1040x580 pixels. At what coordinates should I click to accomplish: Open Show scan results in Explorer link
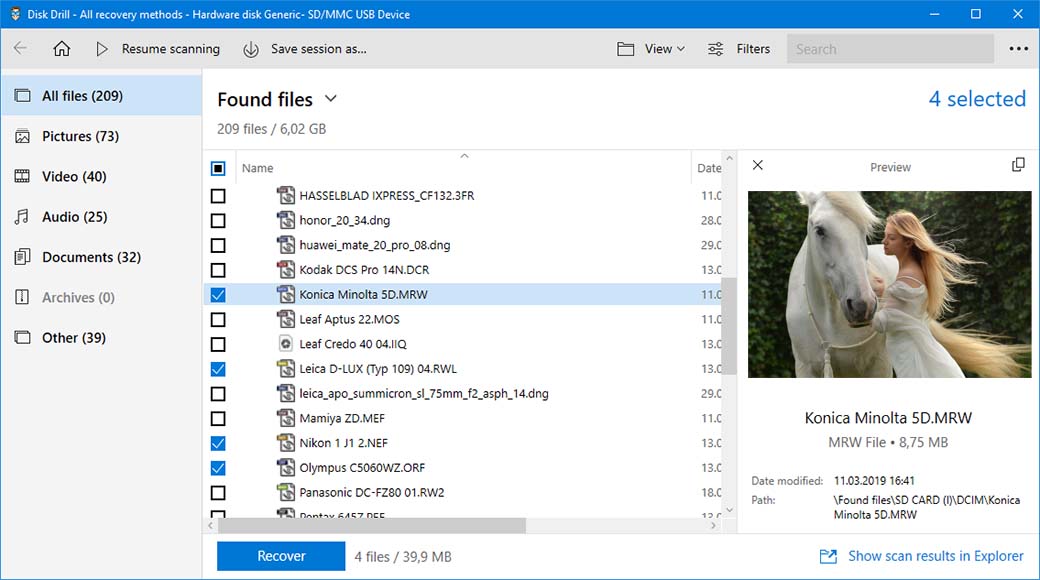935,556
